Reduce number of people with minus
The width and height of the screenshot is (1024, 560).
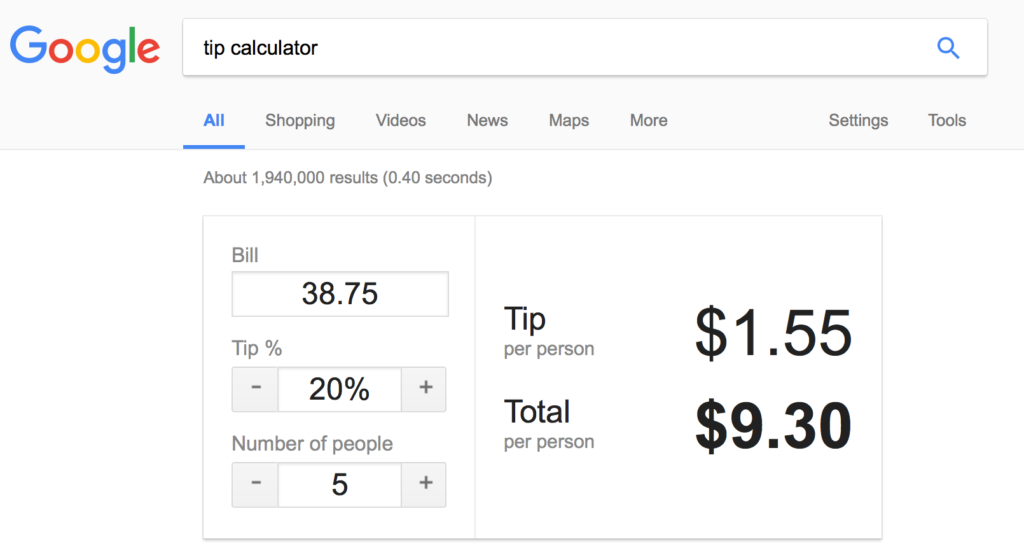(255, 484)
